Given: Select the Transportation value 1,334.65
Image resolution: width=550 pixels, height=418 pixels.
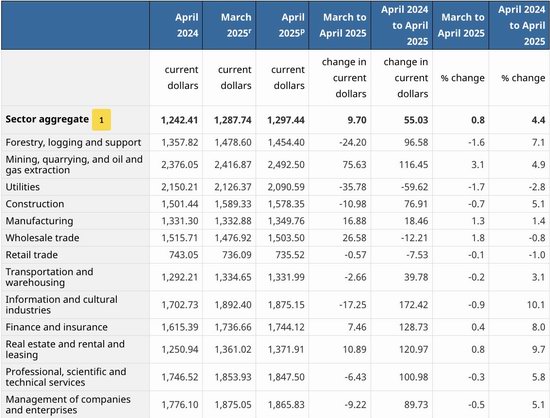Looking at the screenshot, I should [x=233, y=277].
